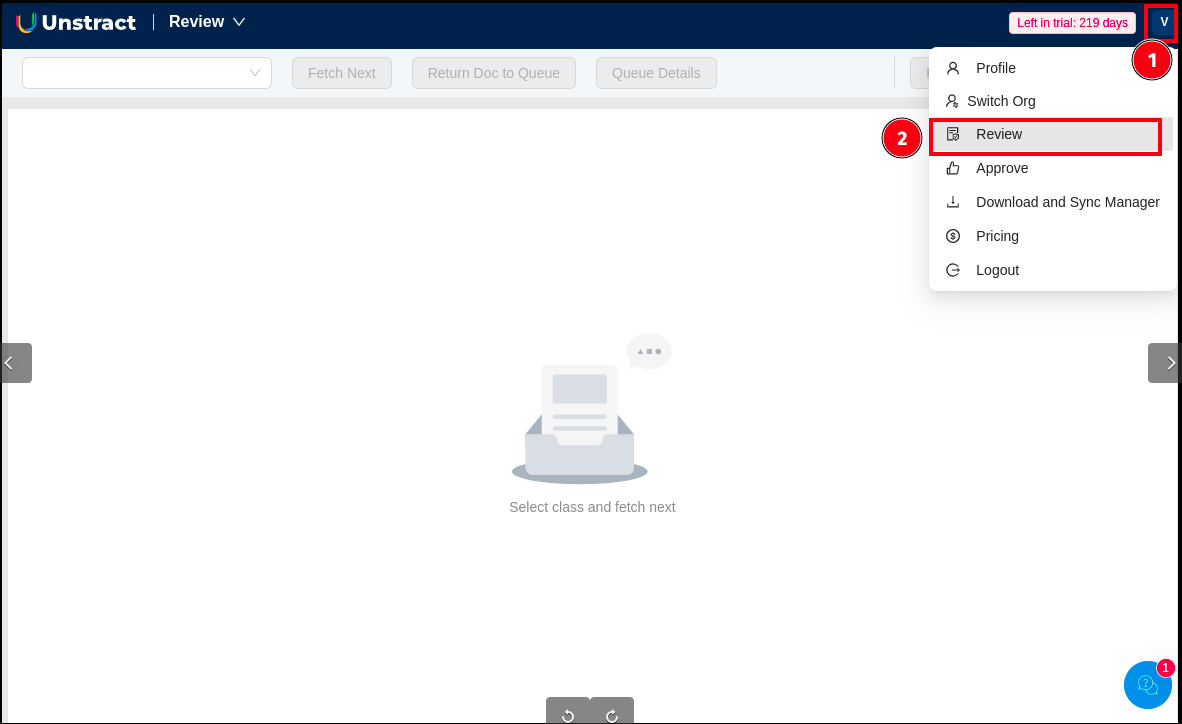Click the Logout icon
Image resolution: width=1182 pixels, height=724 pixels.
coord(953,270)
